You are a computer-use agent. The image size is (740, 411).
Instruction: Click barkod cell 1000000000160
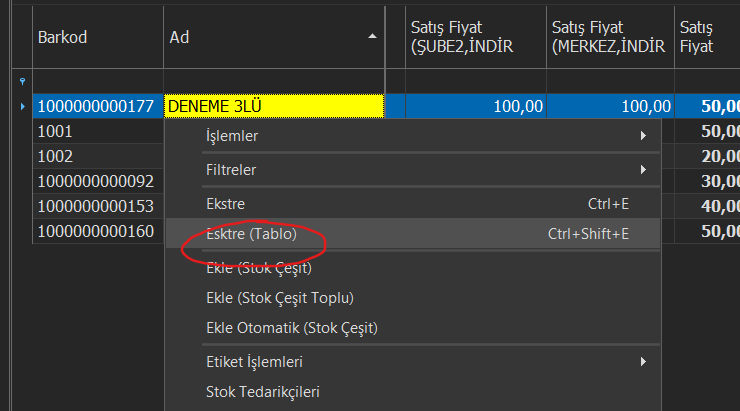97,231
